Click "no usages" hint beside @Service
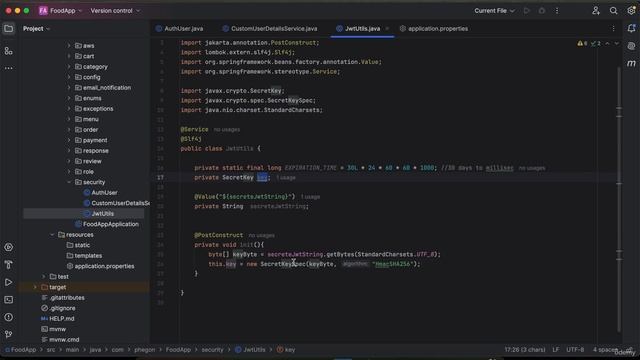The image size is (640, 360). pyautogui.click(x=227, y=130)
